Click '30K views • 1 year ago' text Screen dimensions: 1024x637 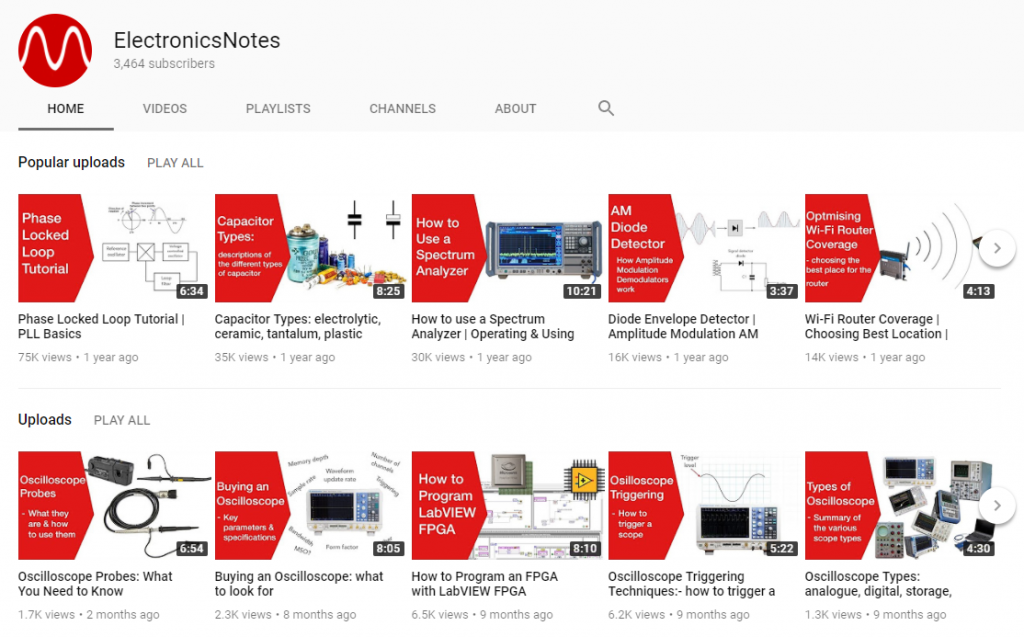click(x=472, y=357)
